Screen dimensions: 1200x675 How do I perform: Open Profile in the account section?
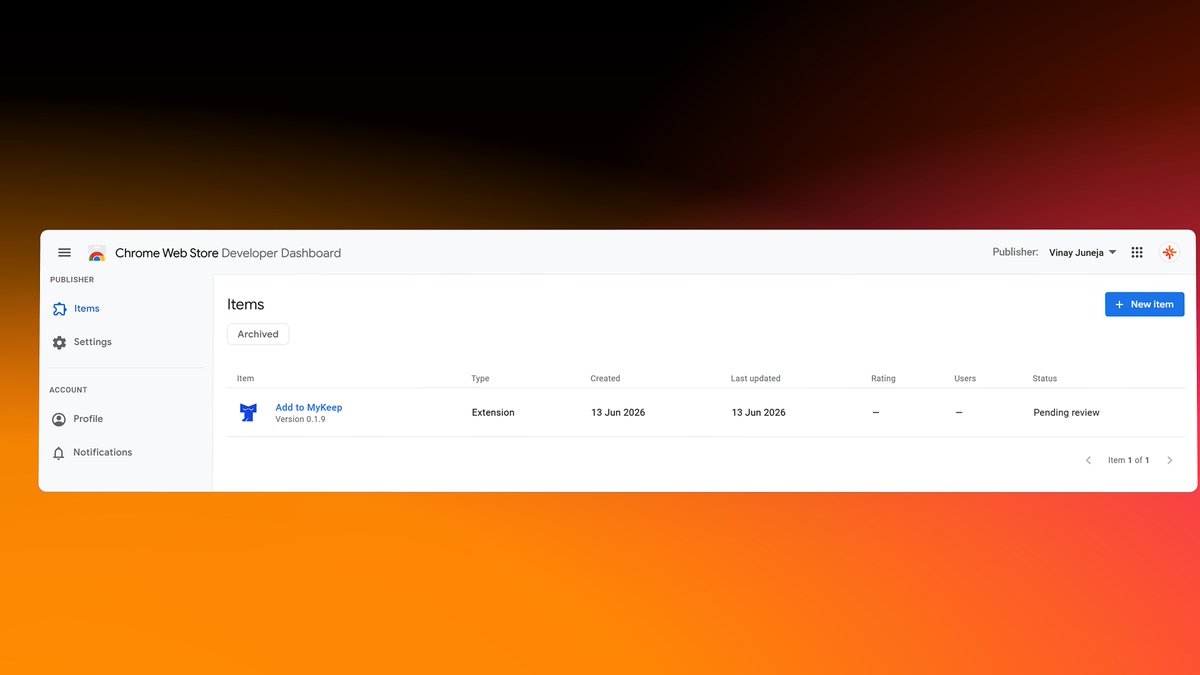click(x=88, y=419)
